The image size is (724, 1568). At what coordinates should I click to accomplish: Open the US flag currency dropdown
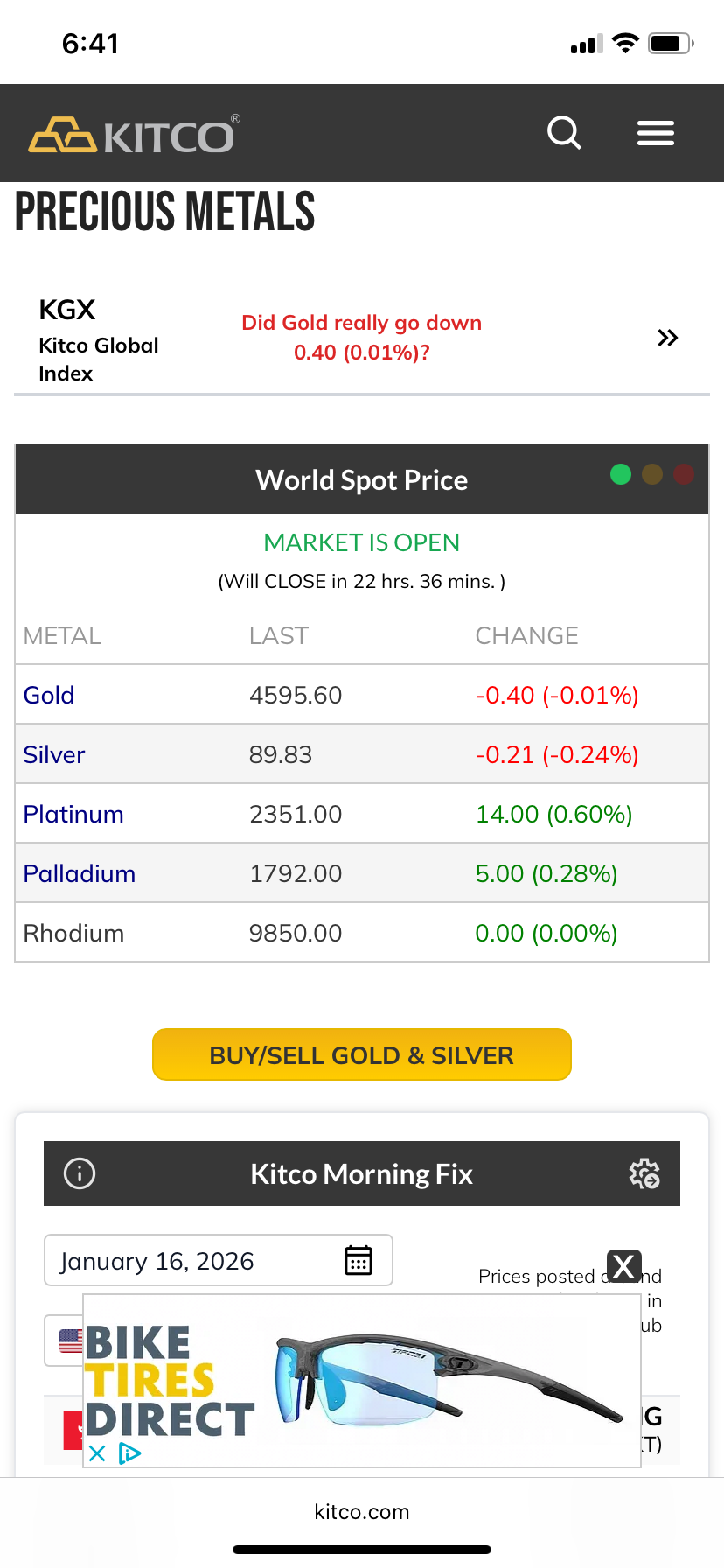point(65,1340)
